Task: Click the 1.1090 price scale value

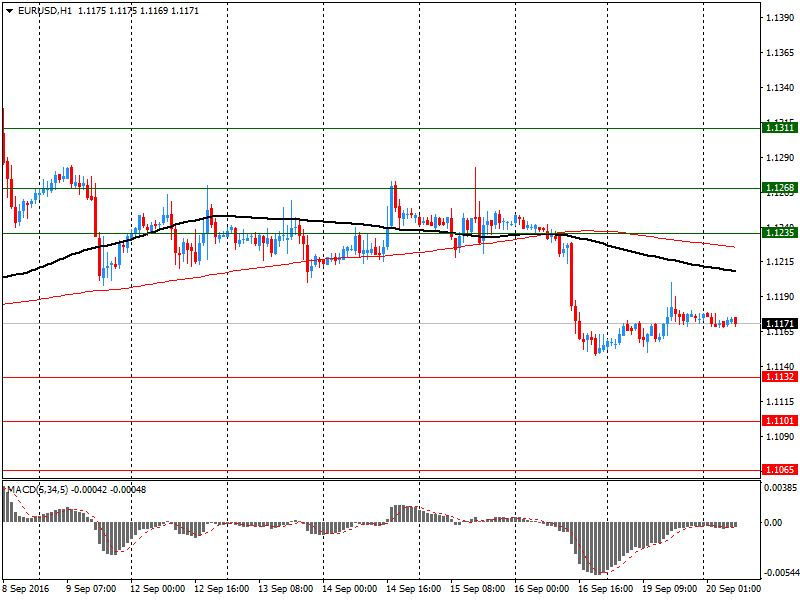Action: coord(780,437)
